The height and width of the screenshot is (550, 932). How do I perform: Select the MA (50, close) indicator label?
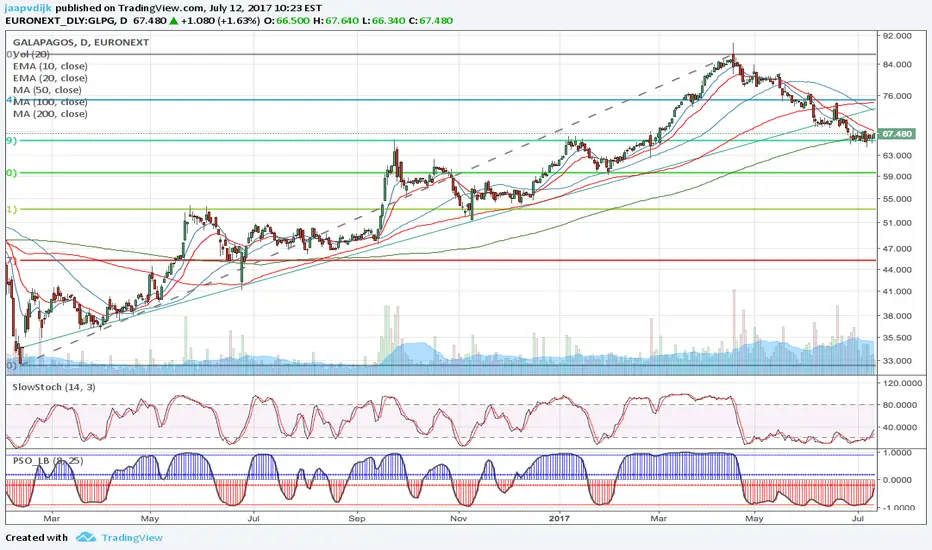[x=47, y=90]
